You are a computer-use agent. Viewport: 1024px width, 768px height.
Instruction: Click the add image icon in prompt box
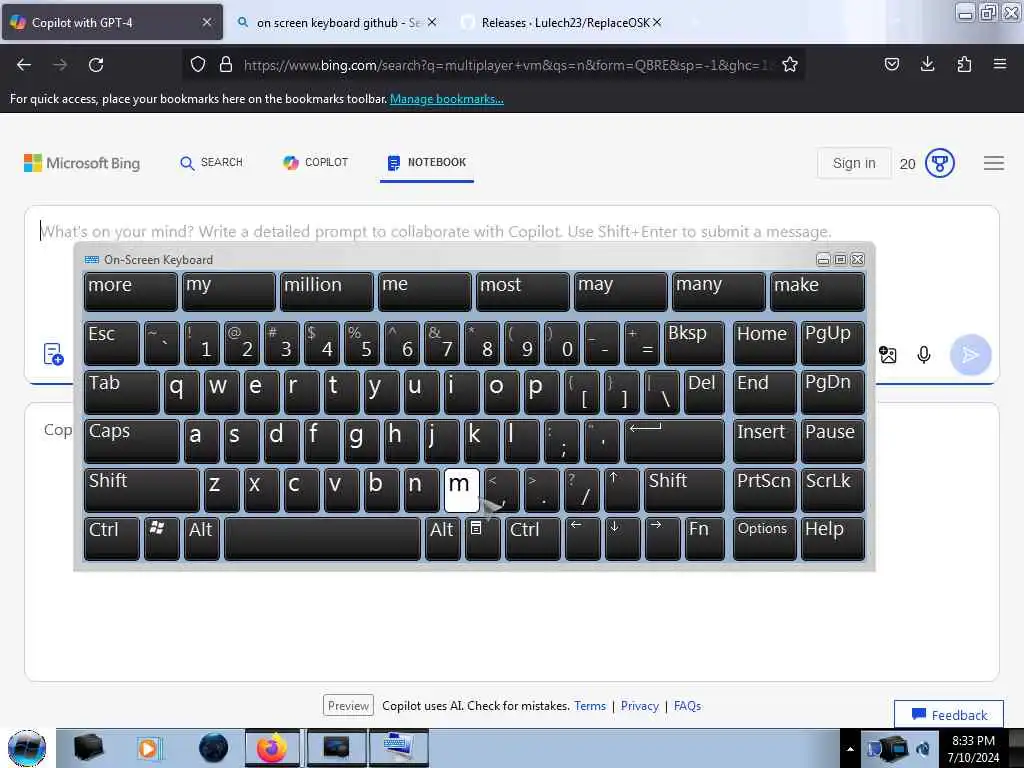[888, 355]
